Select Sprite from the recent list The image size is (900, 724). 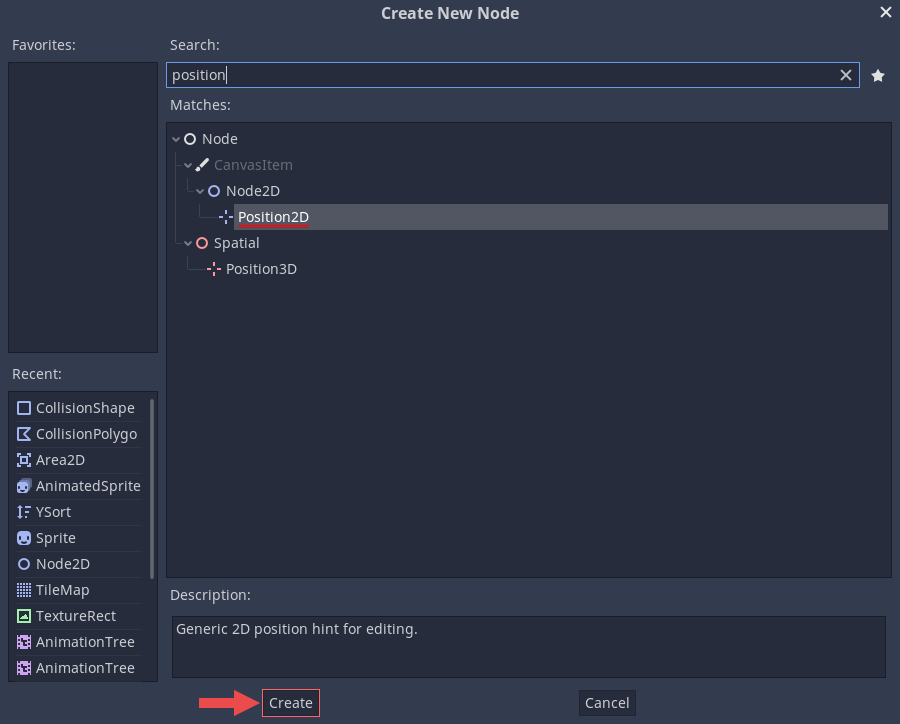coord(79,538)
